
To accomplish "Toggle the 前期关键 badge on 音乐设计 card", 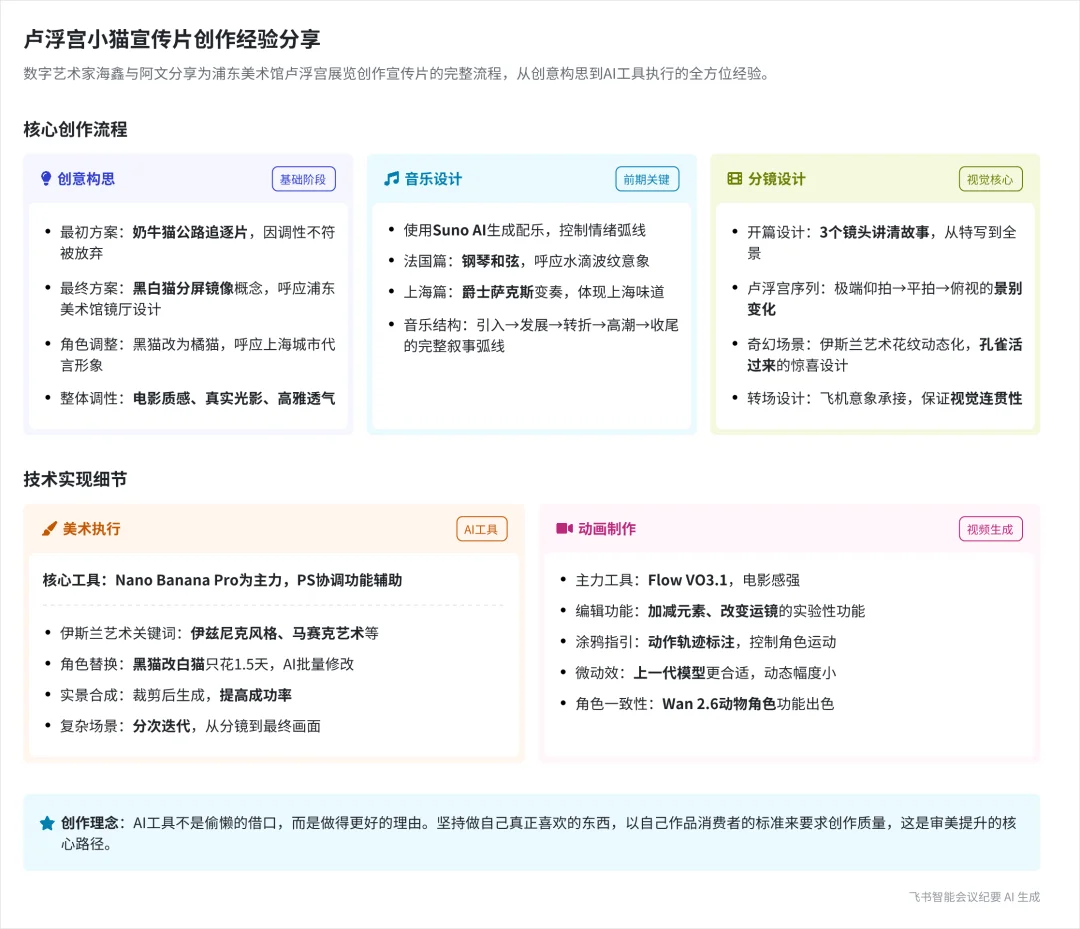I will pos(646,179).
